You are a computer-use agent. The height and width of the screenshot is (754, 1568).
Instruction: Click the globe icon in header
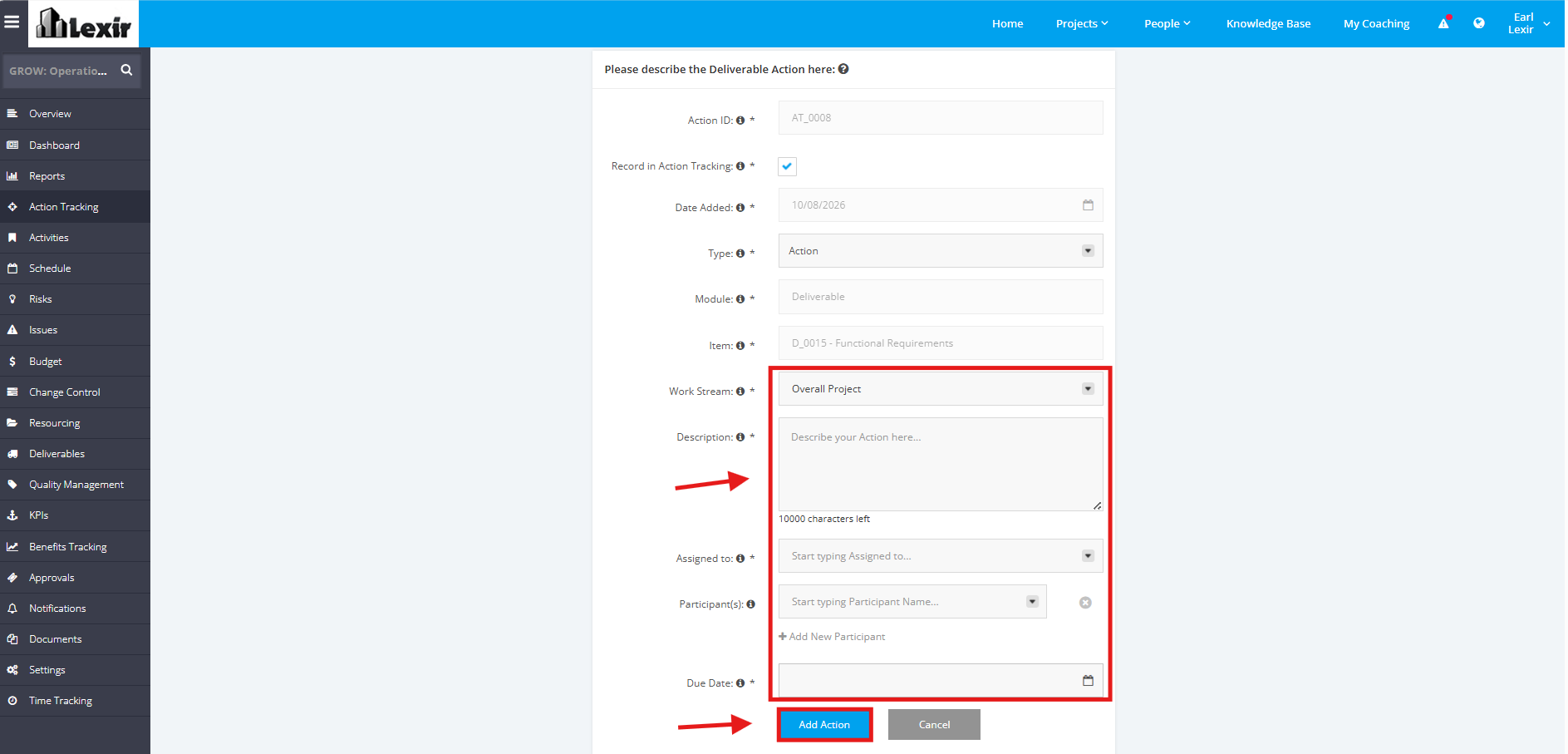click(1479, 23)
